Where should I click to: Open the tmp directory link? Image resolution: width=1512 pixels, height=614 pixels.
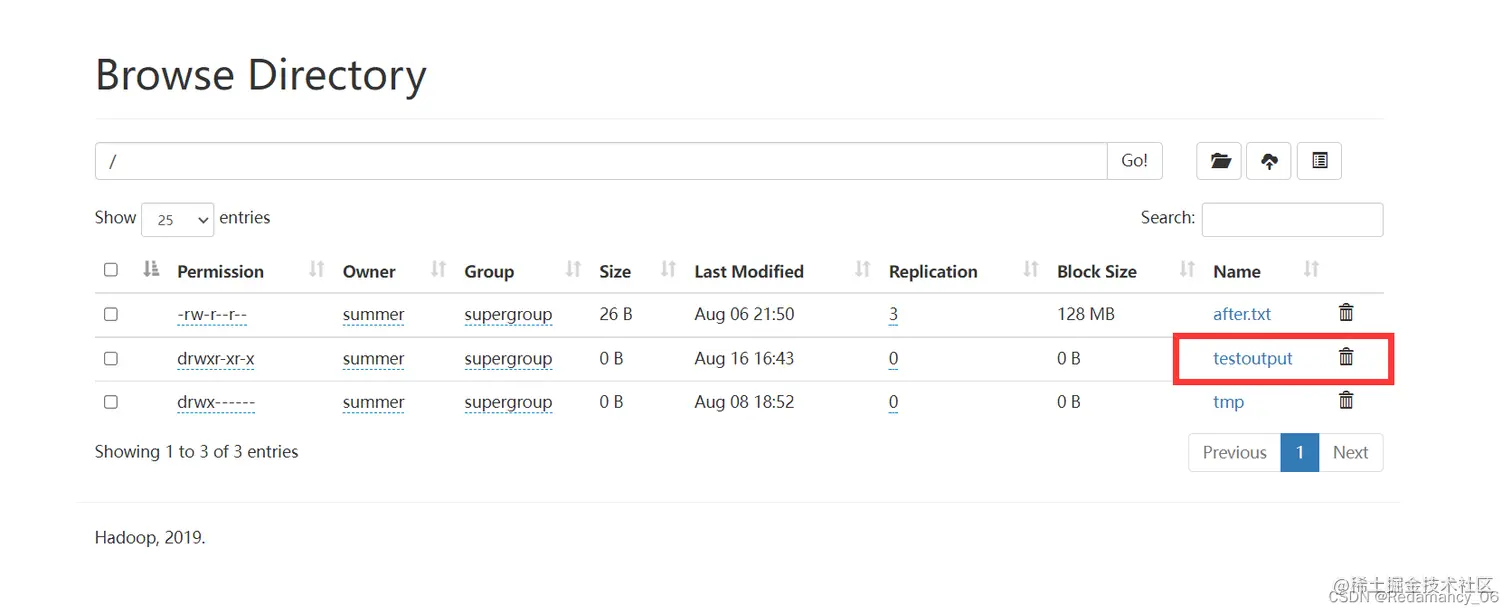(1229, 402)
